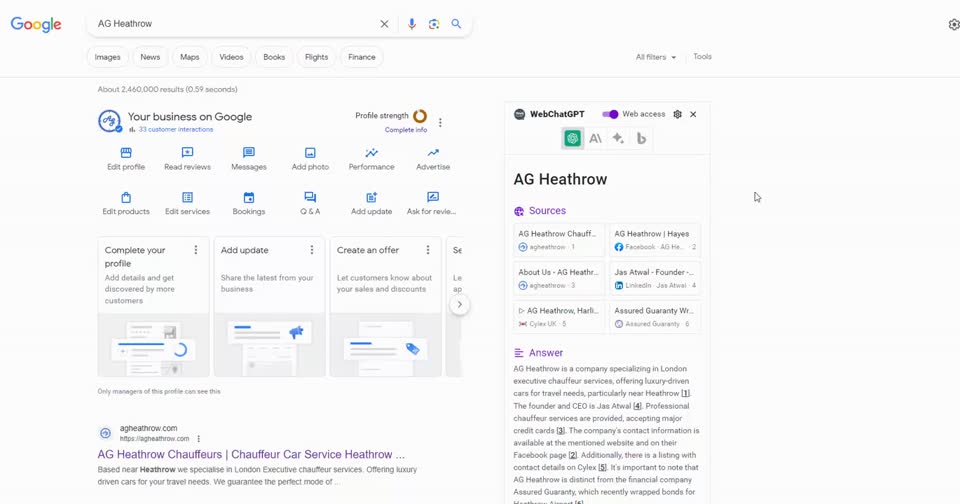Image resolution: width=960 pixels, height=504 pixels.
Task: Select ChatGPT model icon in WebChatGPT
Action: click(572, 138)
